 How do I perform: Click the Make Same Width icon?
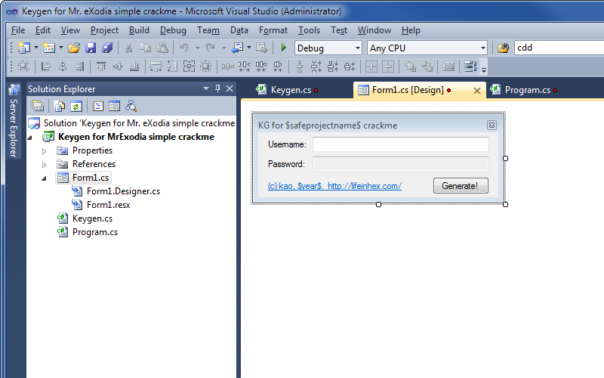(156, 67)
